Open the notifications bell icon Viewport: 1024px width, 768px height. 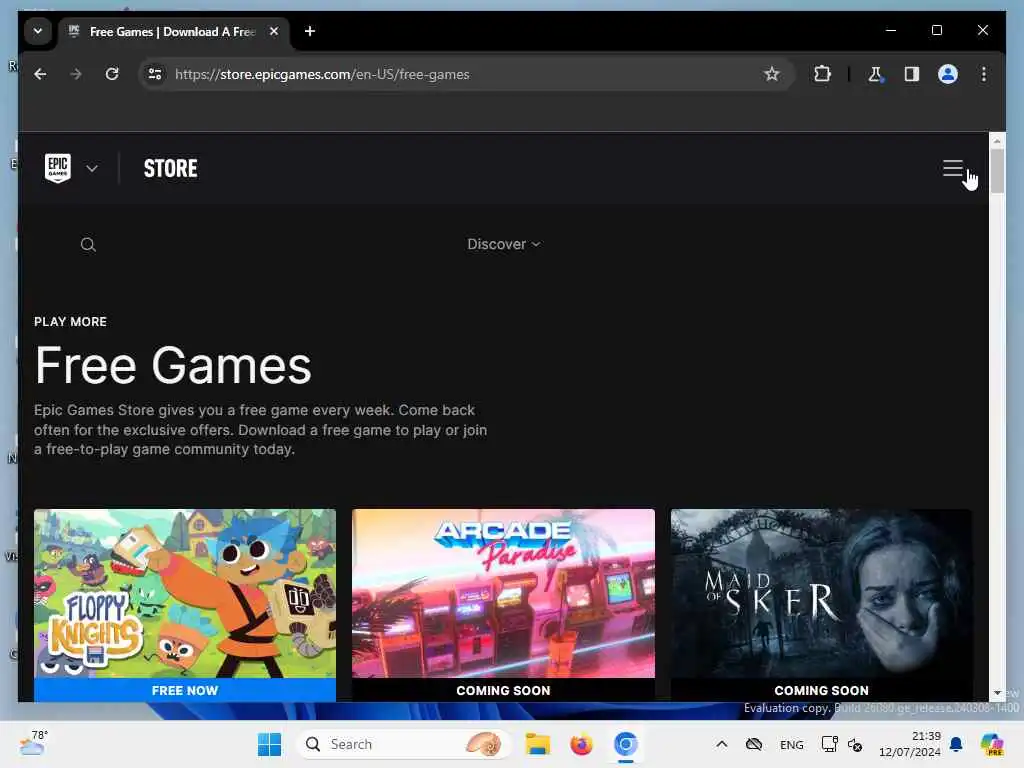click(956, 744)
